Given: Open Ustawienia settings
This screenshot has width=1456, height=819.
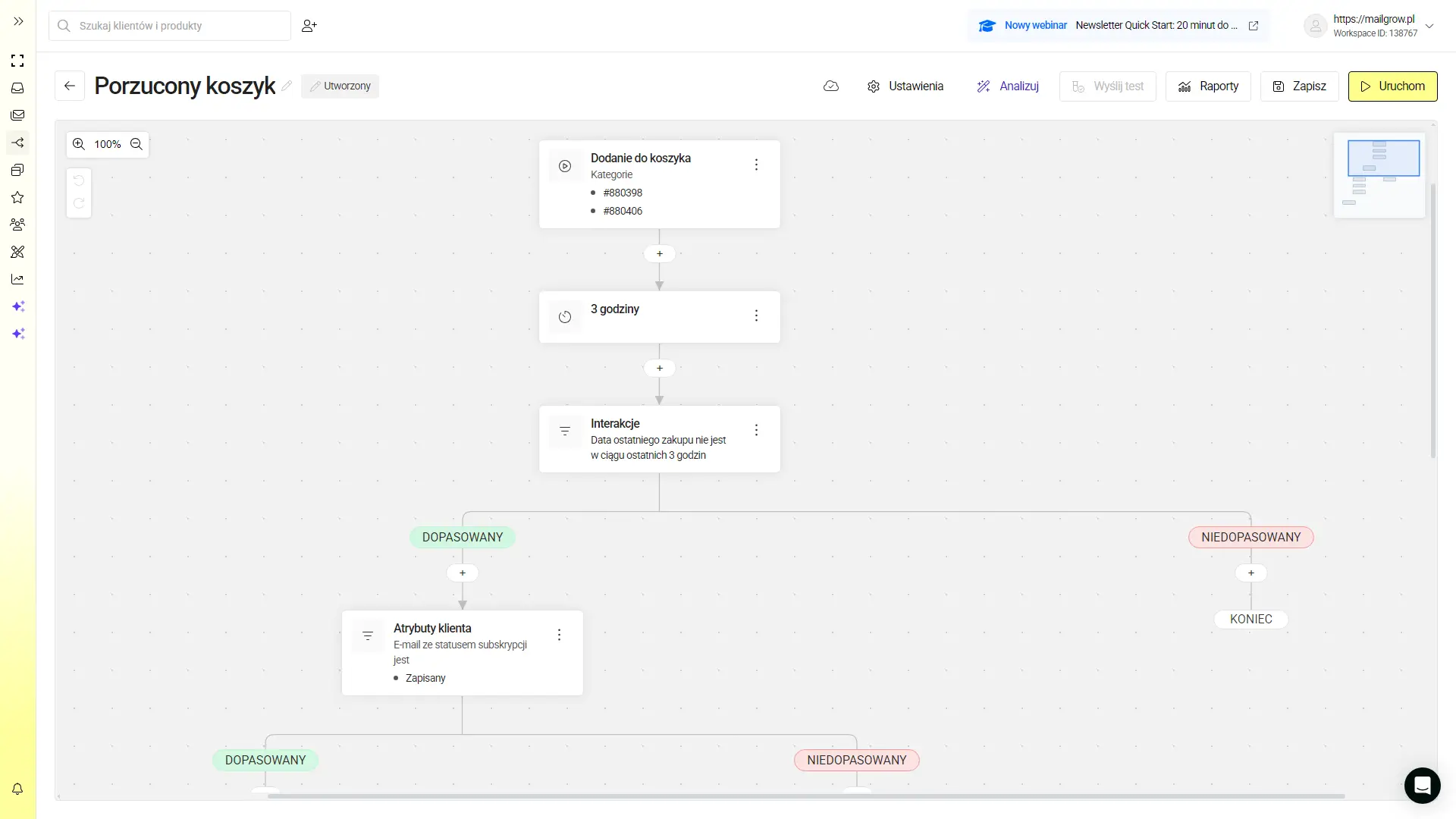Looking at the screenshot, I should click(905, 86).
